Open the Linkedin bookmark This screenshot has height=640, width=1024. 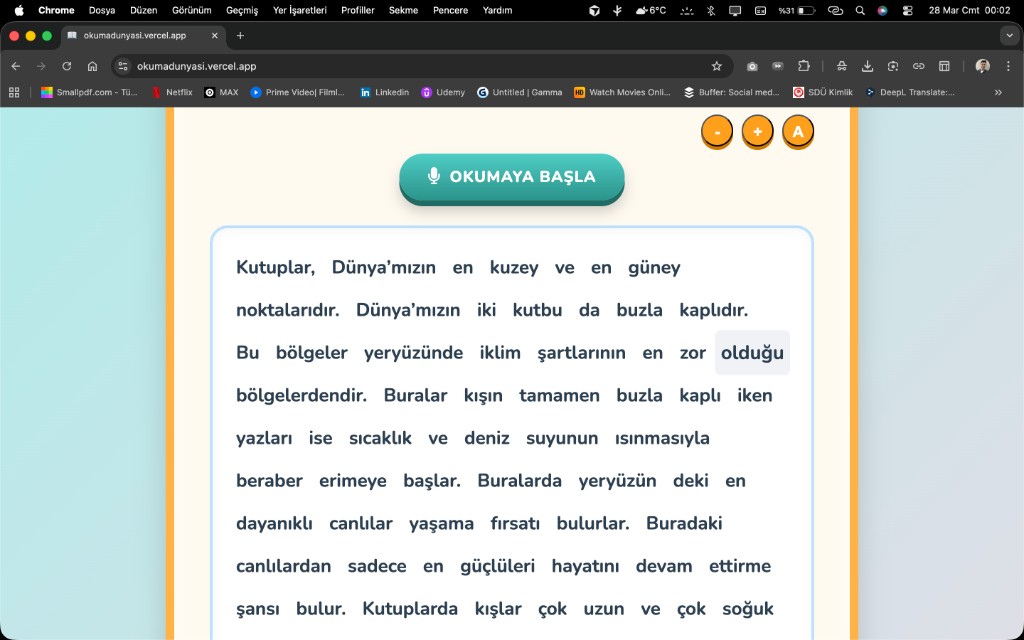click(384, 92)
